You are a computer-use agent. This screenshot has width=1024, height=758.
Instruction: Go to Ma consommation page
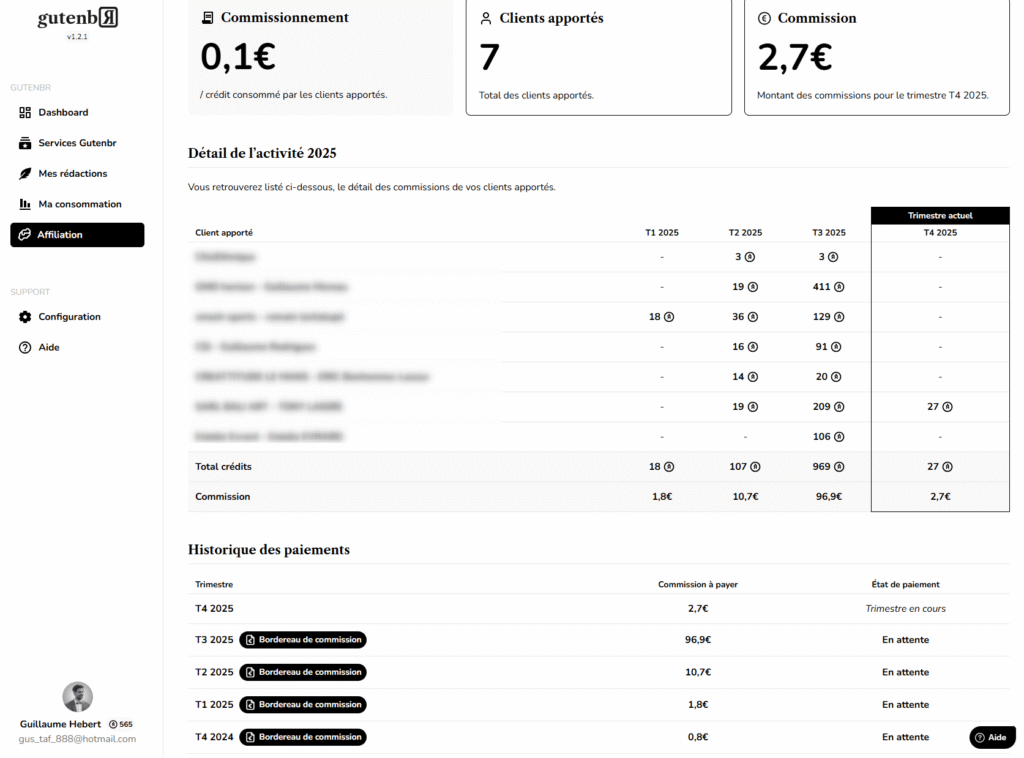point(80,204)
